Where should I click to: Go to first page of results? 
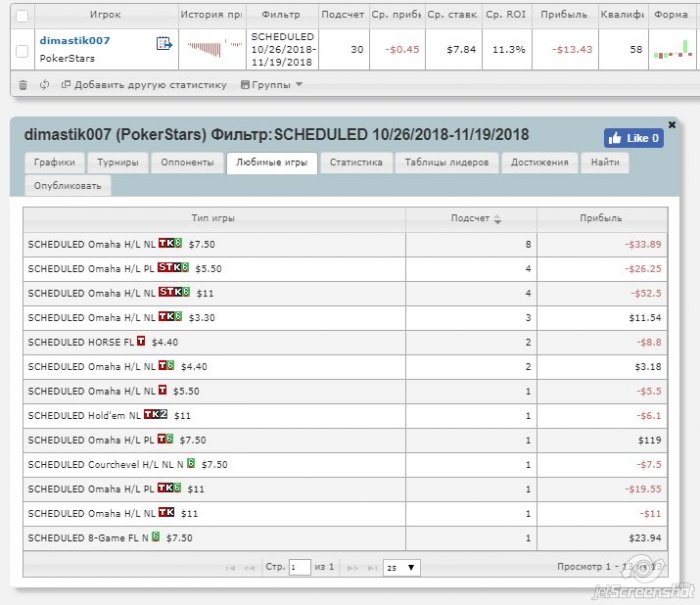[x=231, y=567]
